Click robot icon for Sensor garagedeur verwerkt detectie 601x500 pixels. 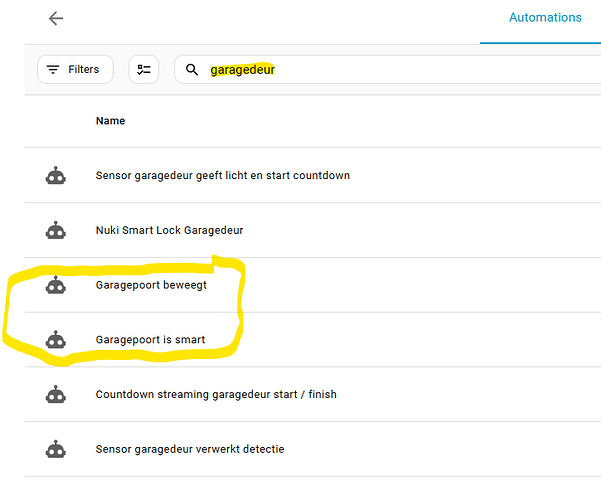point(56,450)
